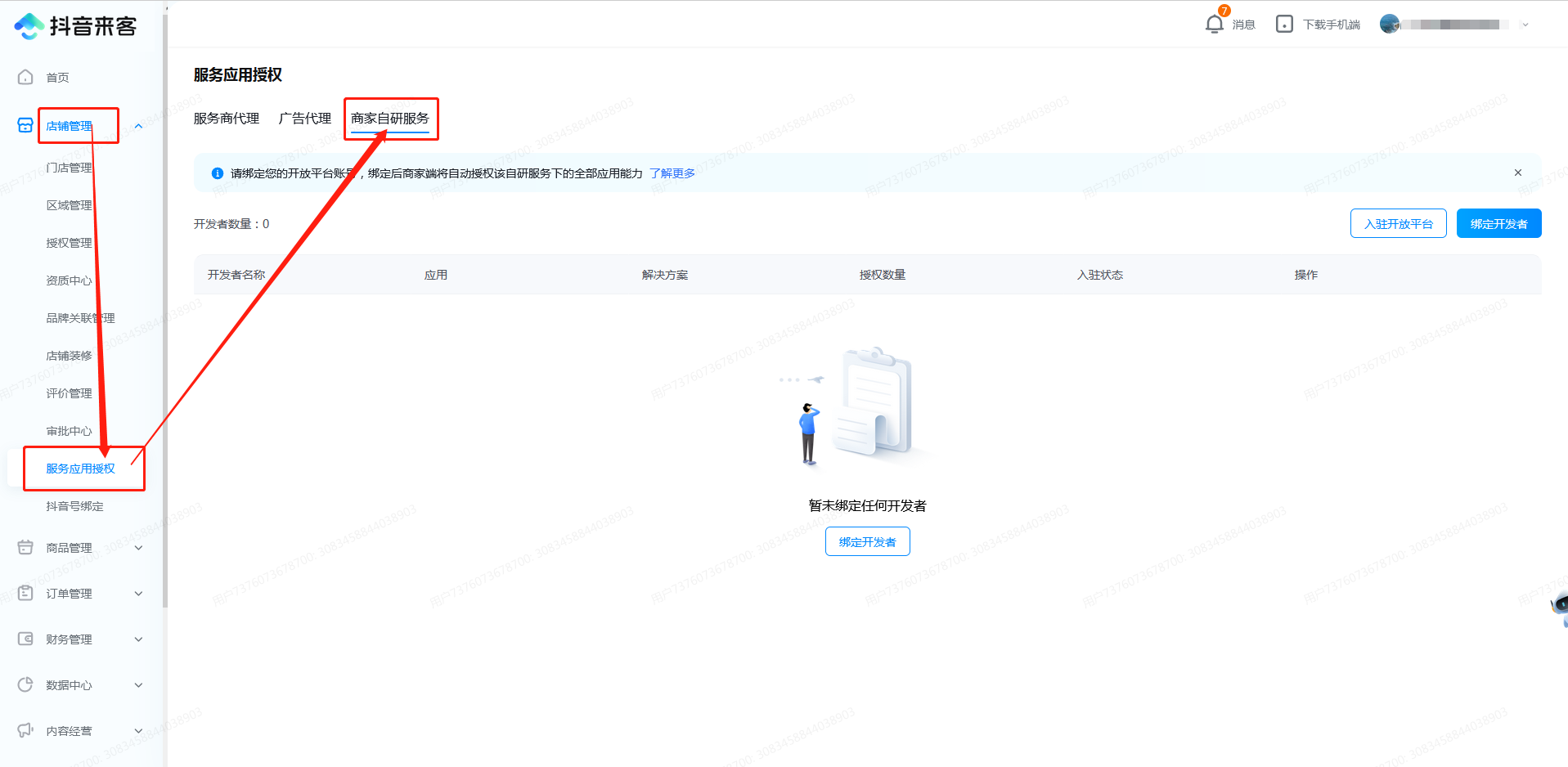1568x767 pixels.
Task: Open 区域管理 in the sidebar
Action: tap(70, 205)
